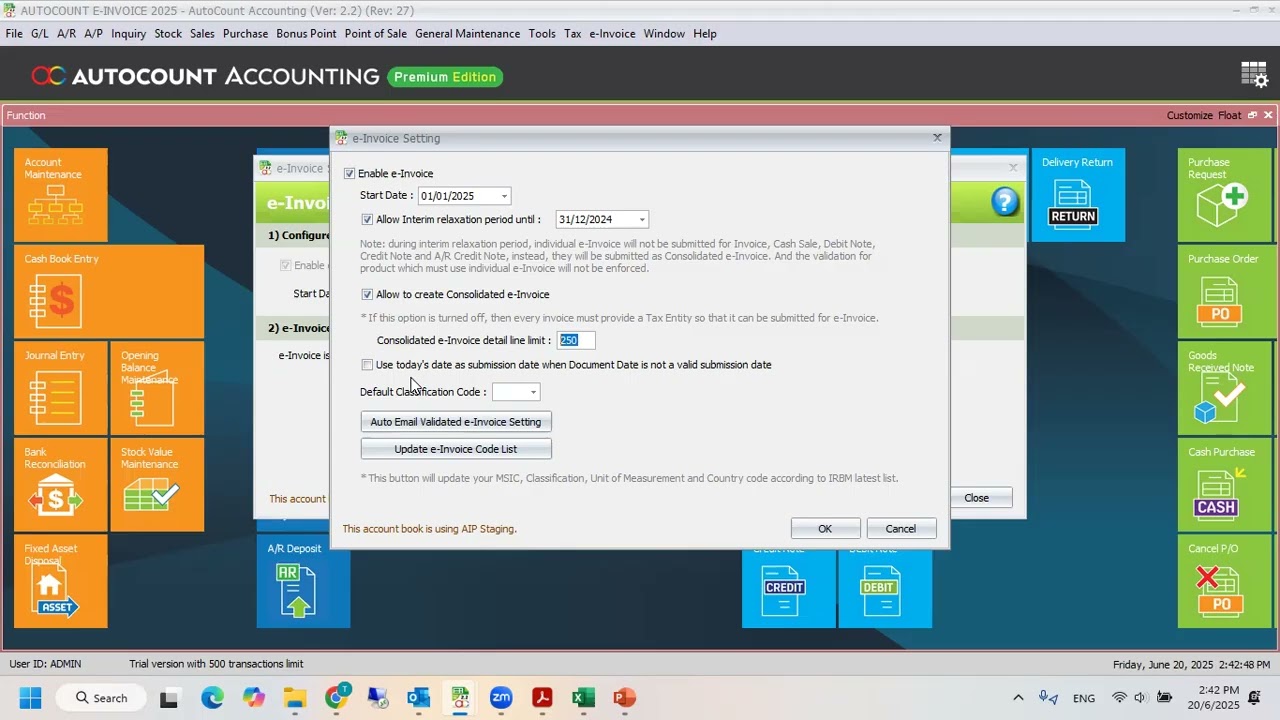
Task: Open the Delivery Return tile
Action: pyautogui.click(x=1077, y=195)
